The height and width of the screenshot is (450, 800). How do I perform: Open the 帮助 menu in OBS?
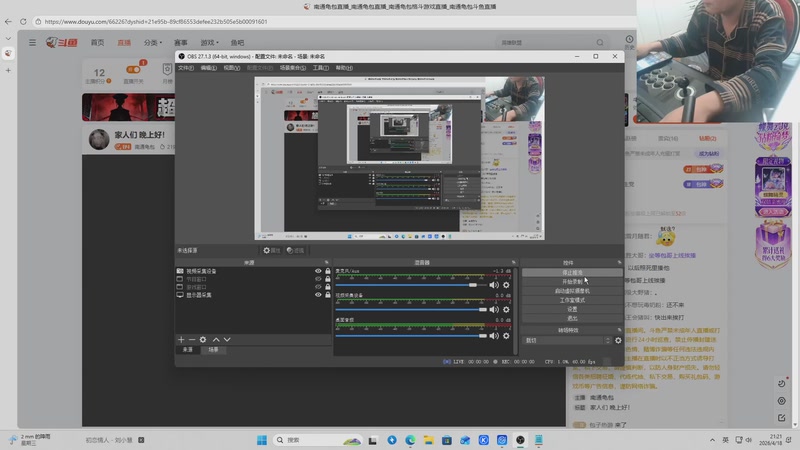pos(344,68)
